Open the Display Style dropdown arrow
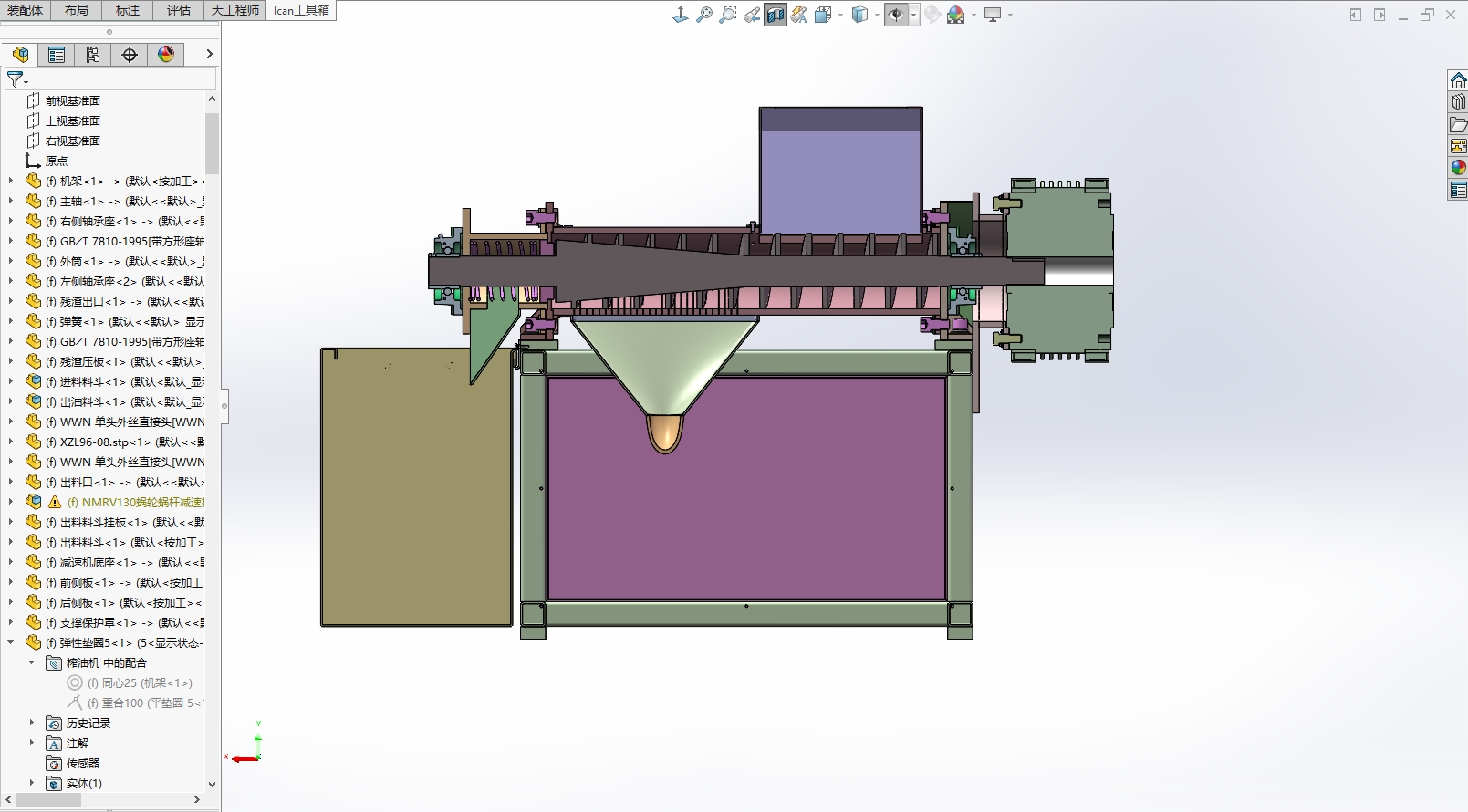 [877, 16]
